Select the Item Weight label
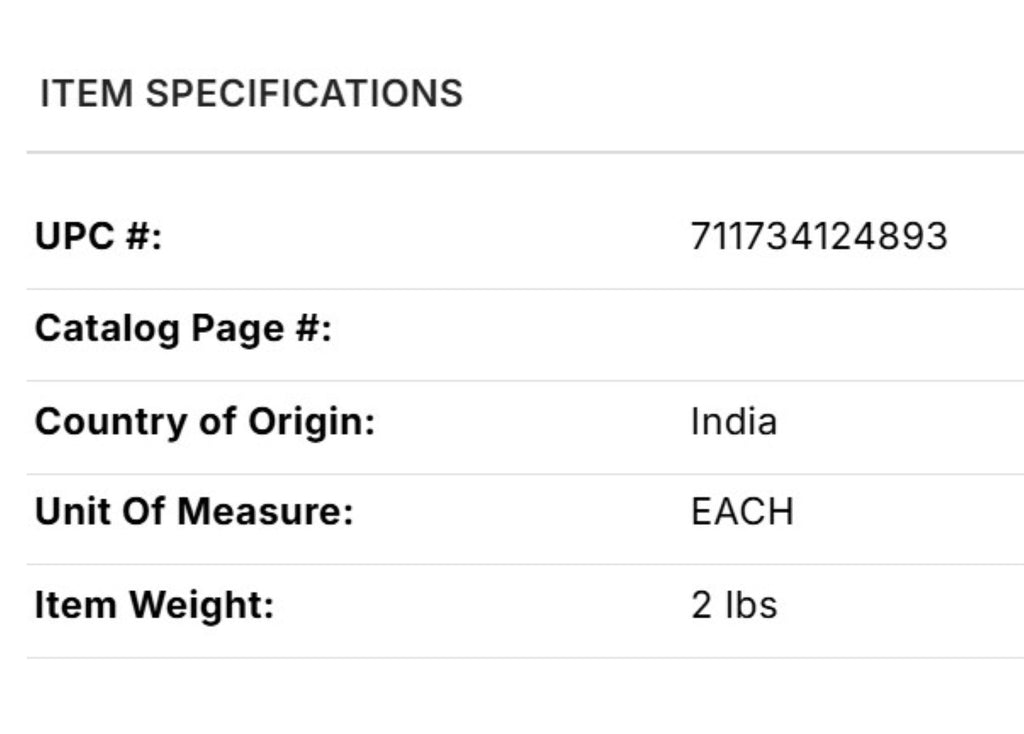Viewport: 1024px width, 734px height. [154, 605]
